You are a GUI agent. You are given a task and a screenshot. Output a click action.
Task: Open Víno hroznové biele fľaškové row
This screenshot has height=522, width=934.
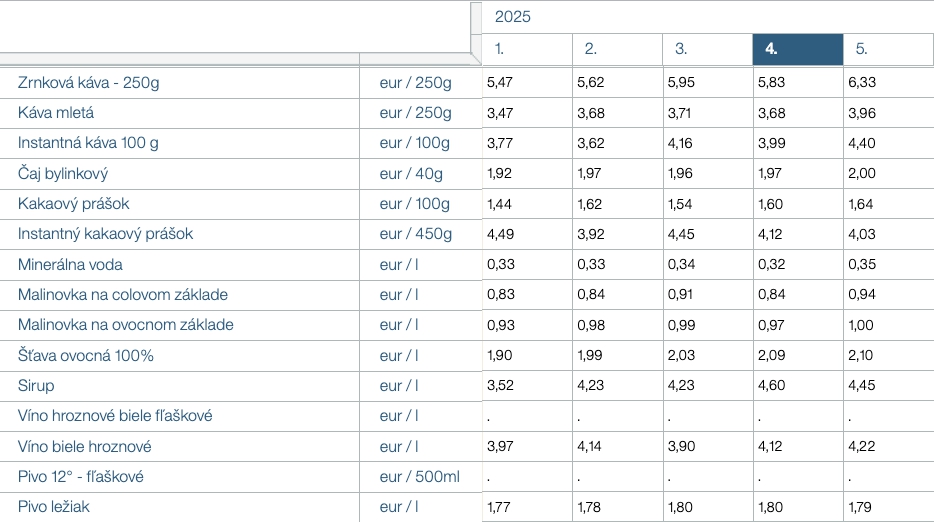pyautogui.click(x=115, y=416)
